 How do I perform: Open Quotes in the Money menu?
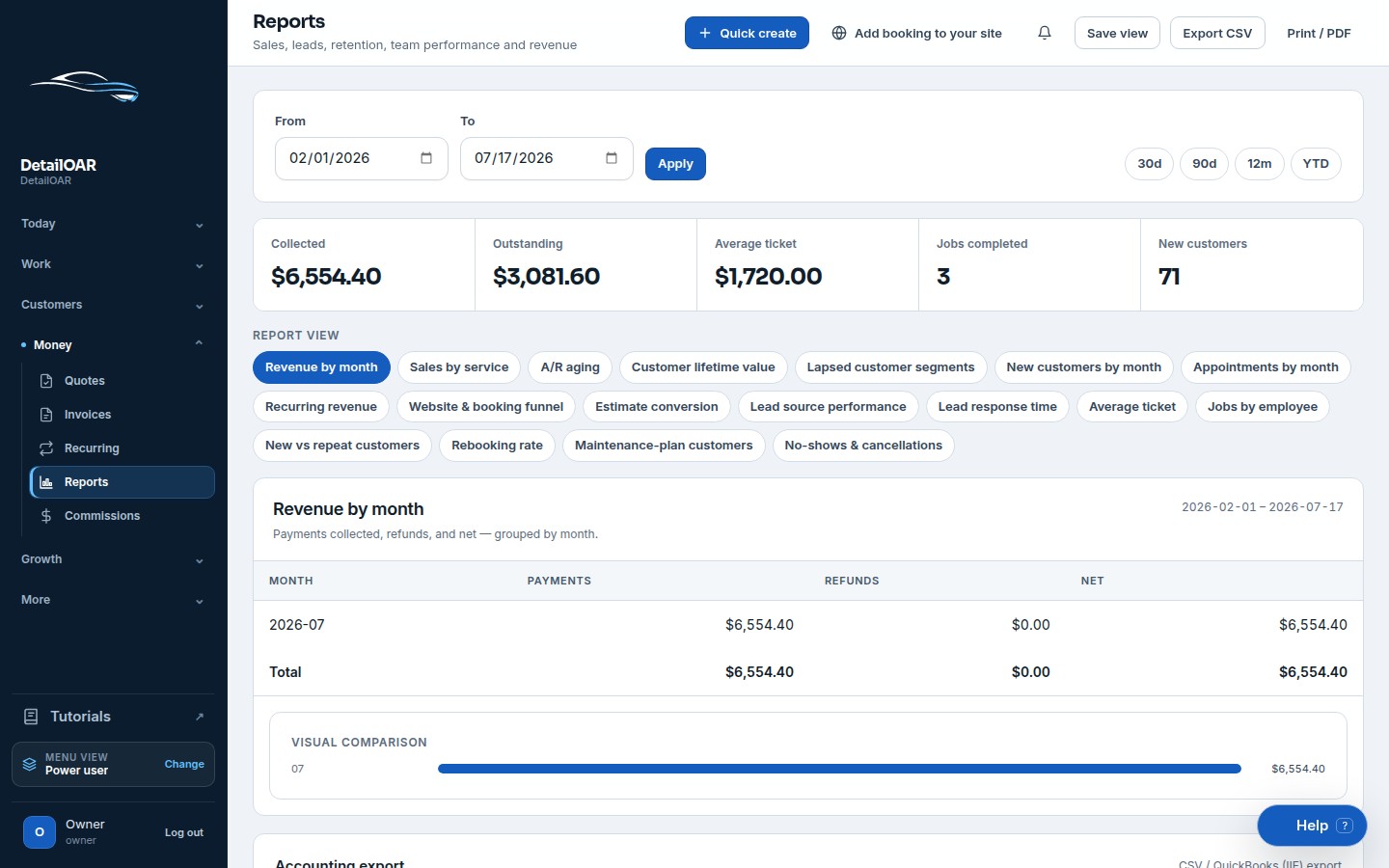(123, 381)
